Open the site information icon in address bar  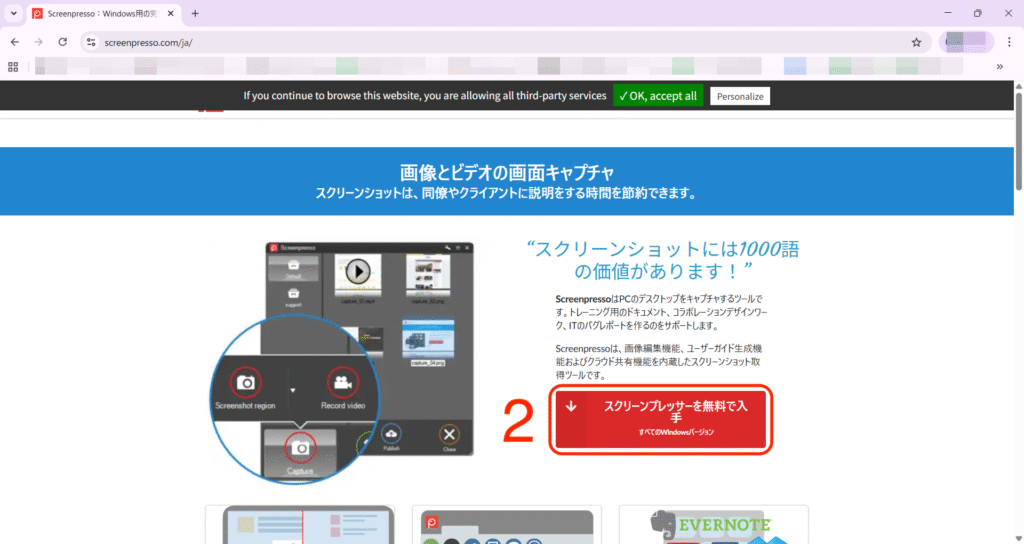91,42
